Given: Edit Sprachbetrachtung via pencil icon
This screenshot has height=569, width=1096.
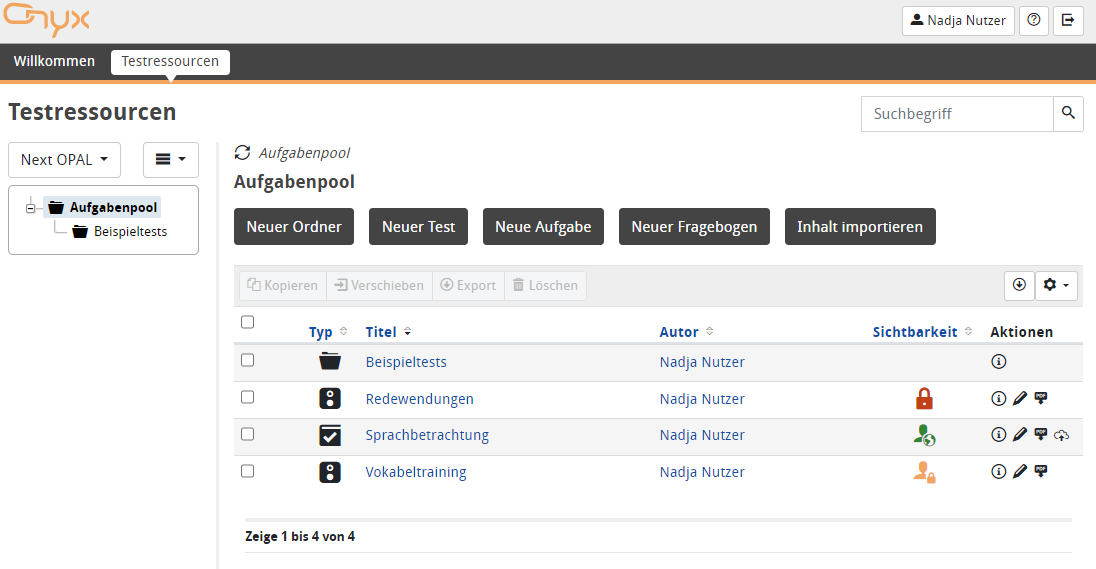Looking at the screenshot, I should (1020, 435).
